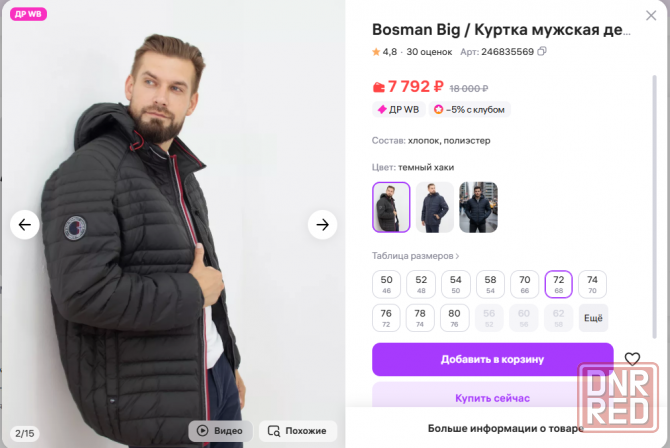Choose size 80
Image resolution: width=670 pixels, height=448 pixels.
[455, 318]
